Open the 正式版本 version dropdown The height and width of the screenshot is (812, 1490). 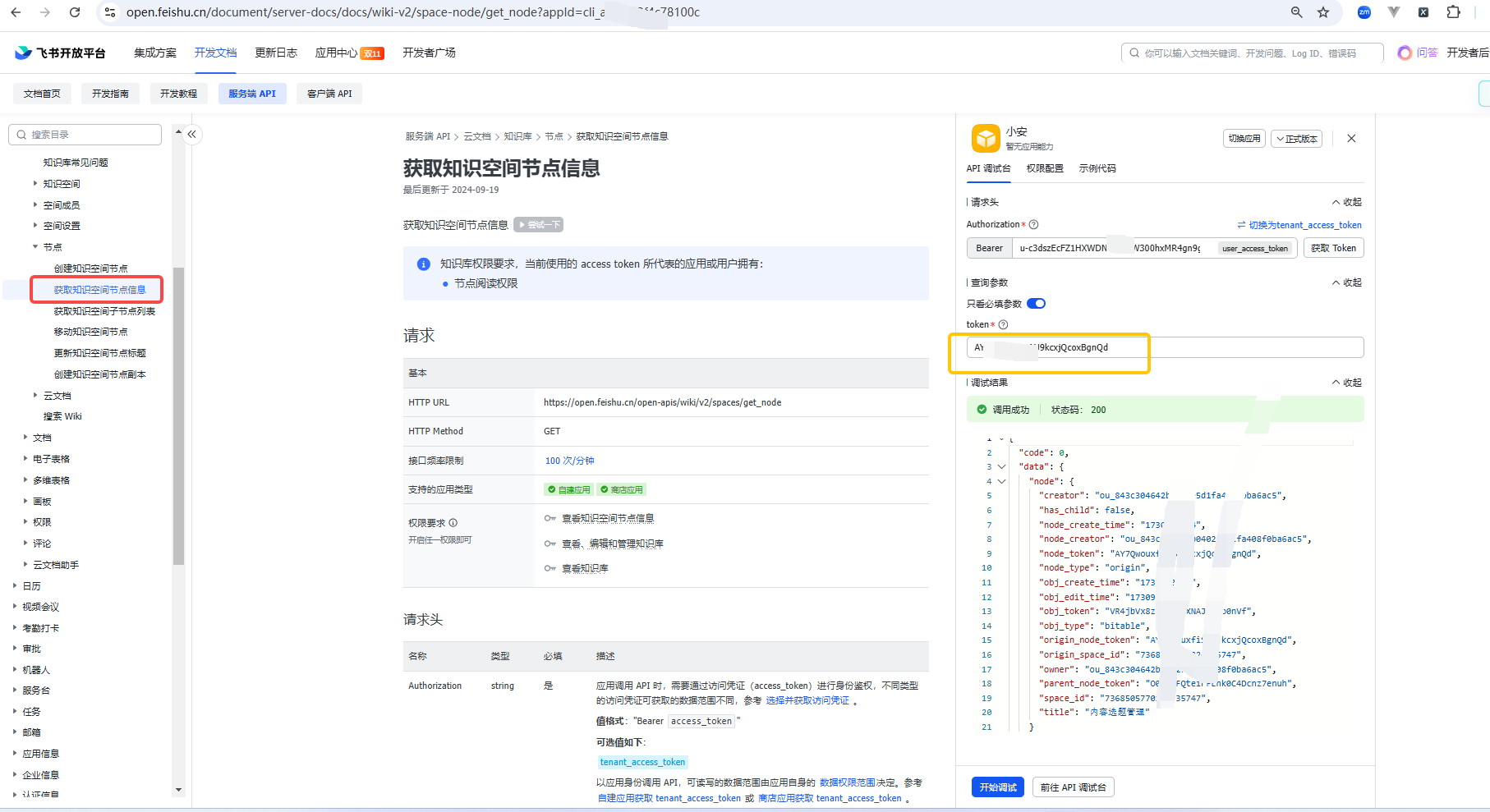point(1297,139)
